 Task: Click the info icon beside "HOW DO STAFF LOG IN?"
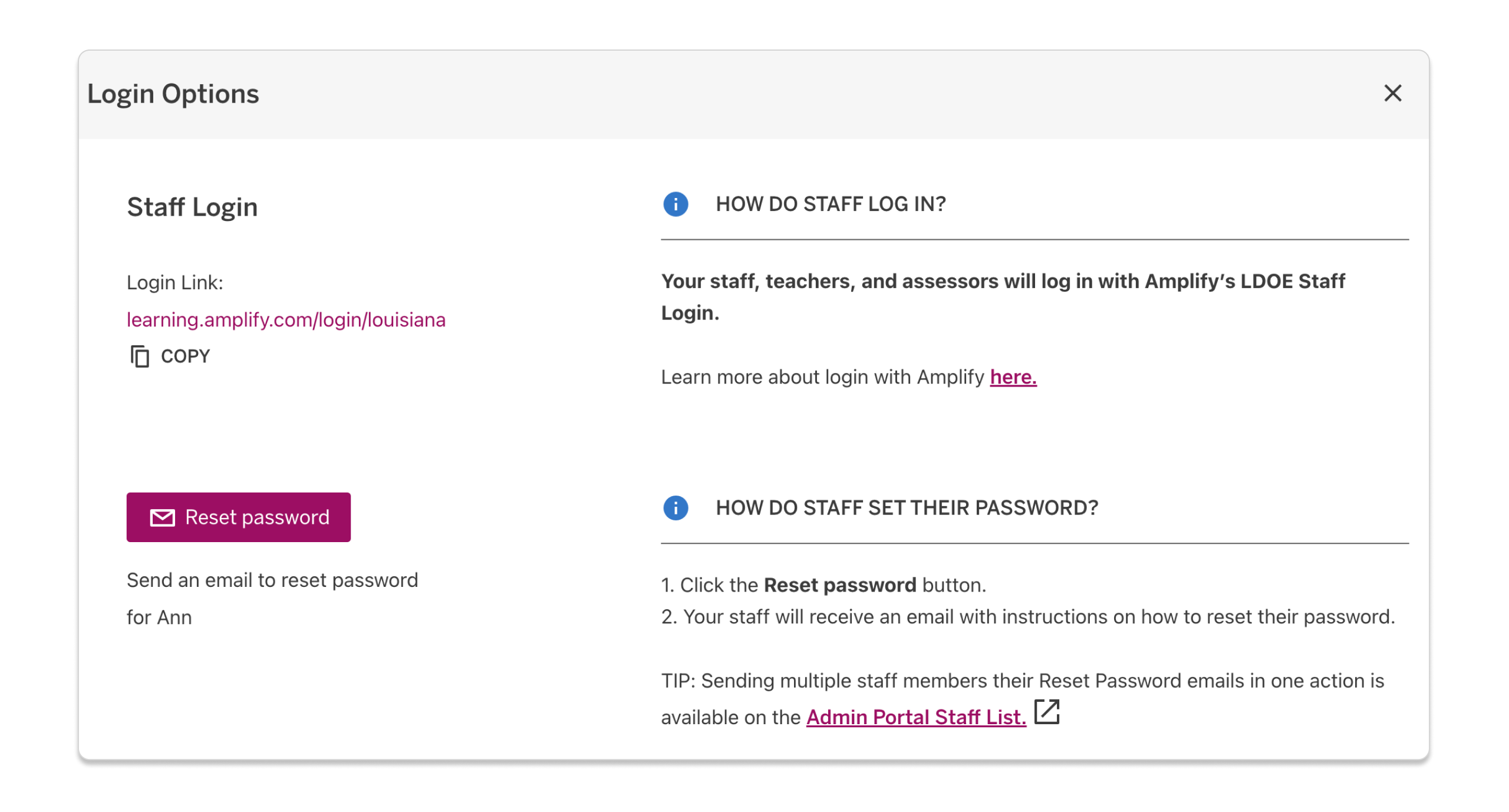(x=676, y=204)
